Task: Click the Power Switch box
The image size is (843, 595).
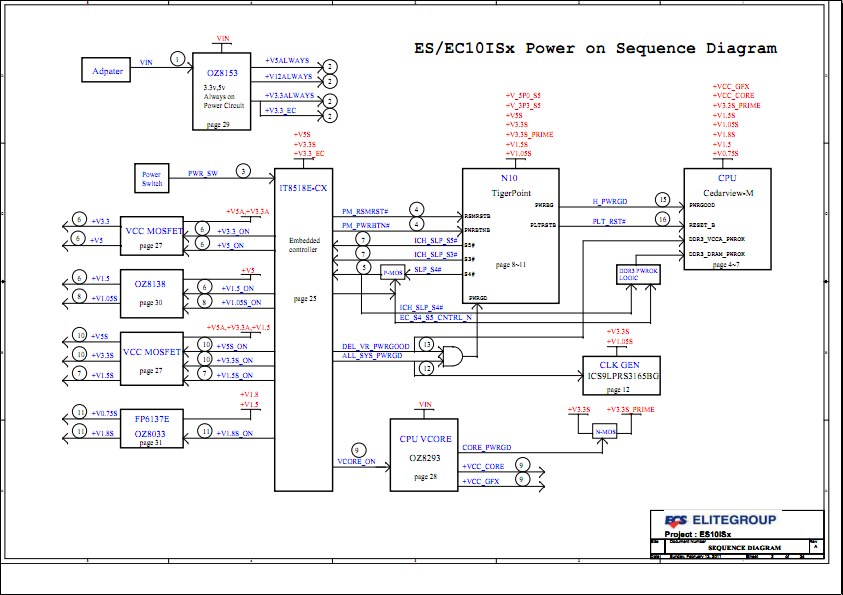Action: (152, 178)
